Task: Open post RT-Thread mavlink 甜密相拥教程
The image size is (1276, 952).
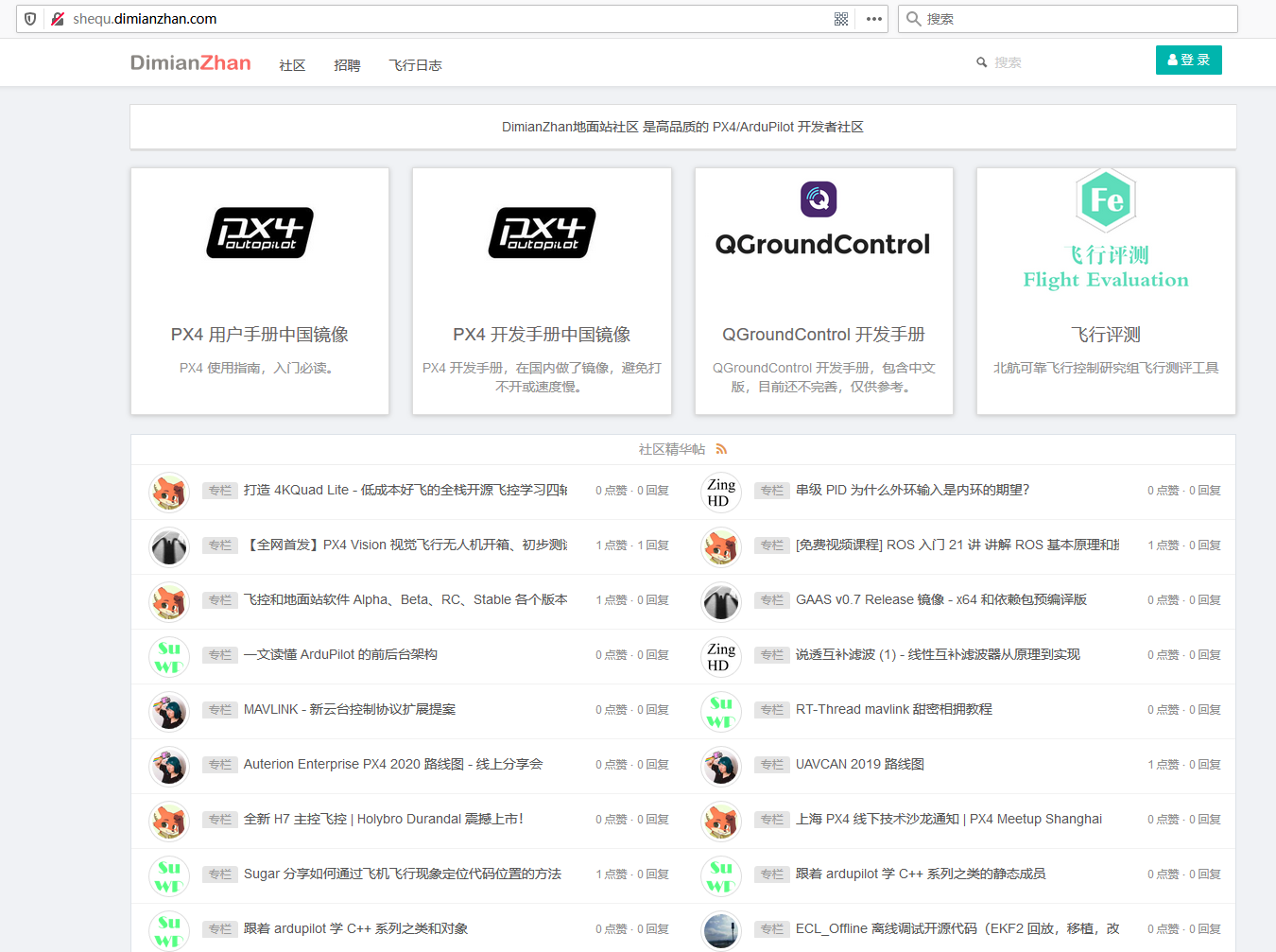Action: coord(894,710)
